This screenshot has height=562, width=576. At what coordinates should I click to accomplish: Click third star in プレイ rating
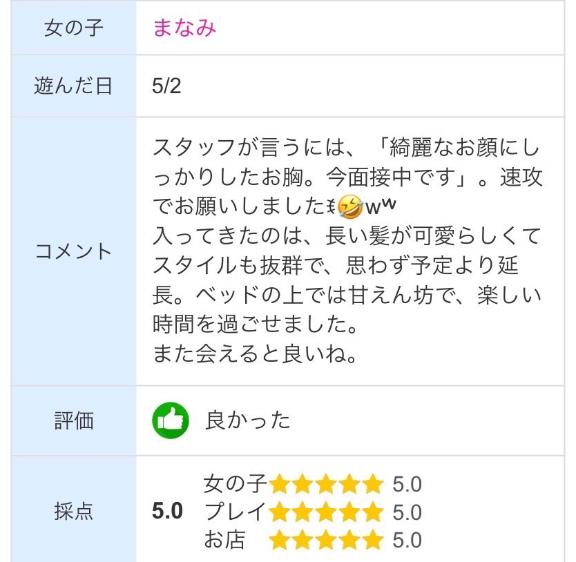coord(326,512)
